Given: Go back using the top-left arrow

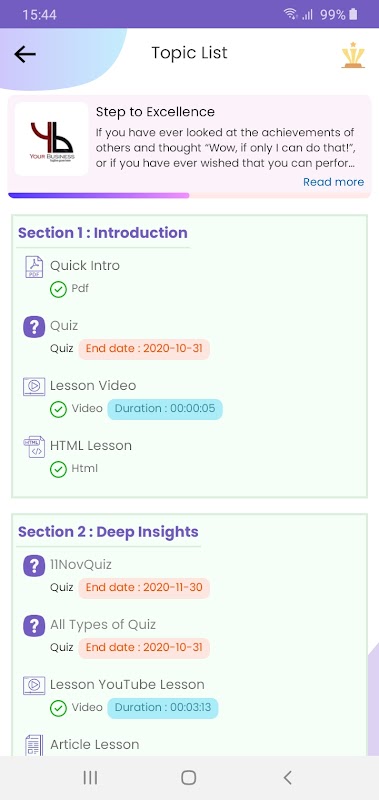Looking at the screenshot, I should pyautogui.click(x=24, y=54).
